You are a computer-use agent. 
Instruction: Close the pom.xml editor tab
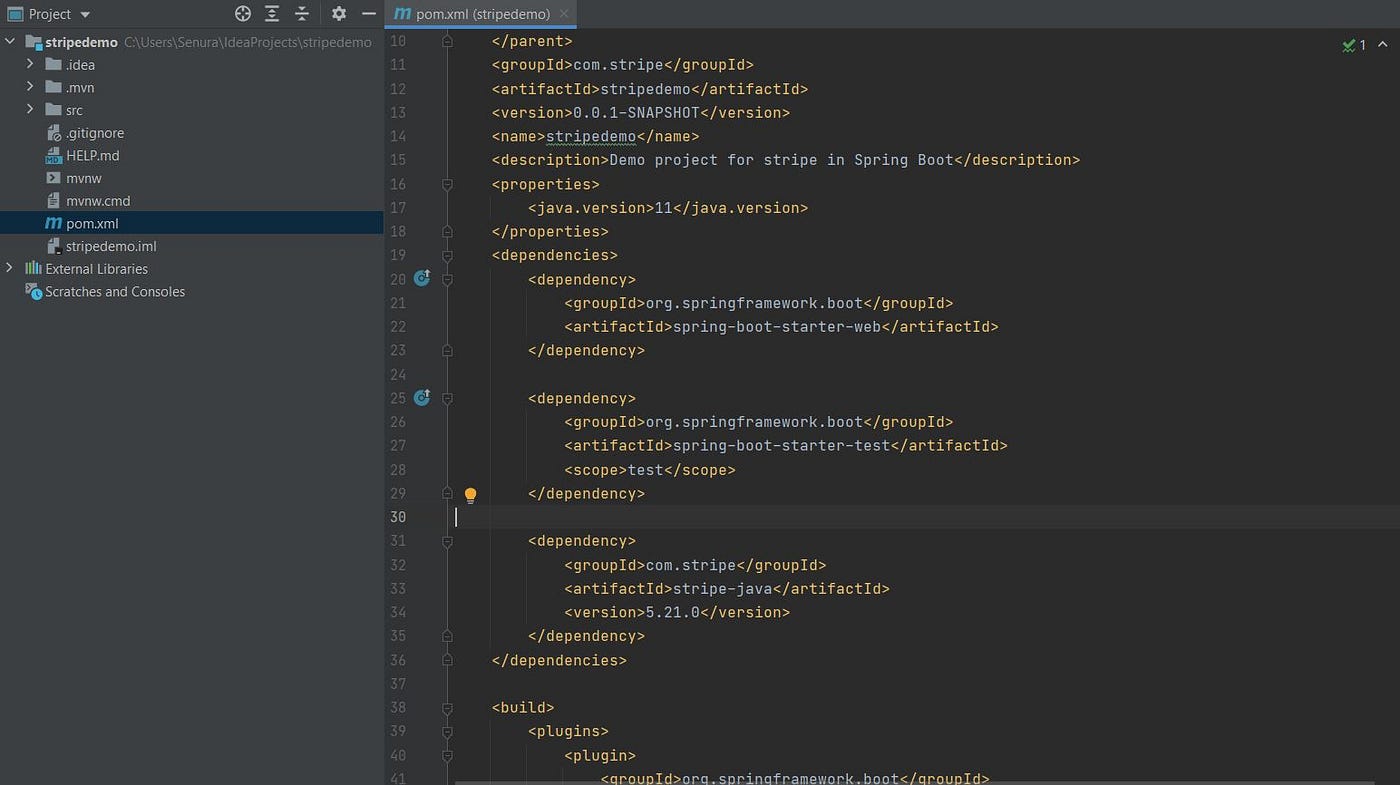(x=565, y=14)
